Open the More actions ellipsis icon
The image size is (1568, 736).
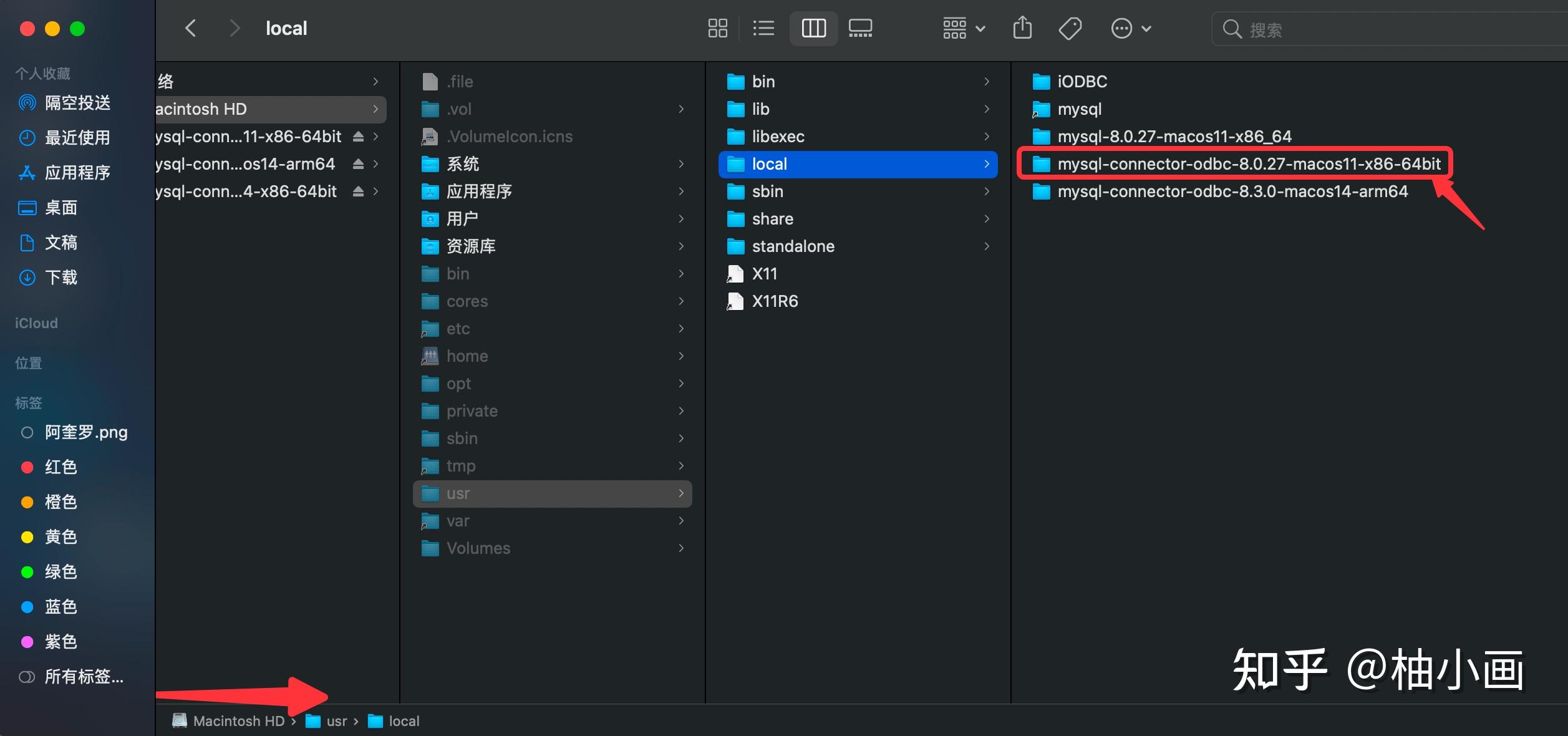1123,28
